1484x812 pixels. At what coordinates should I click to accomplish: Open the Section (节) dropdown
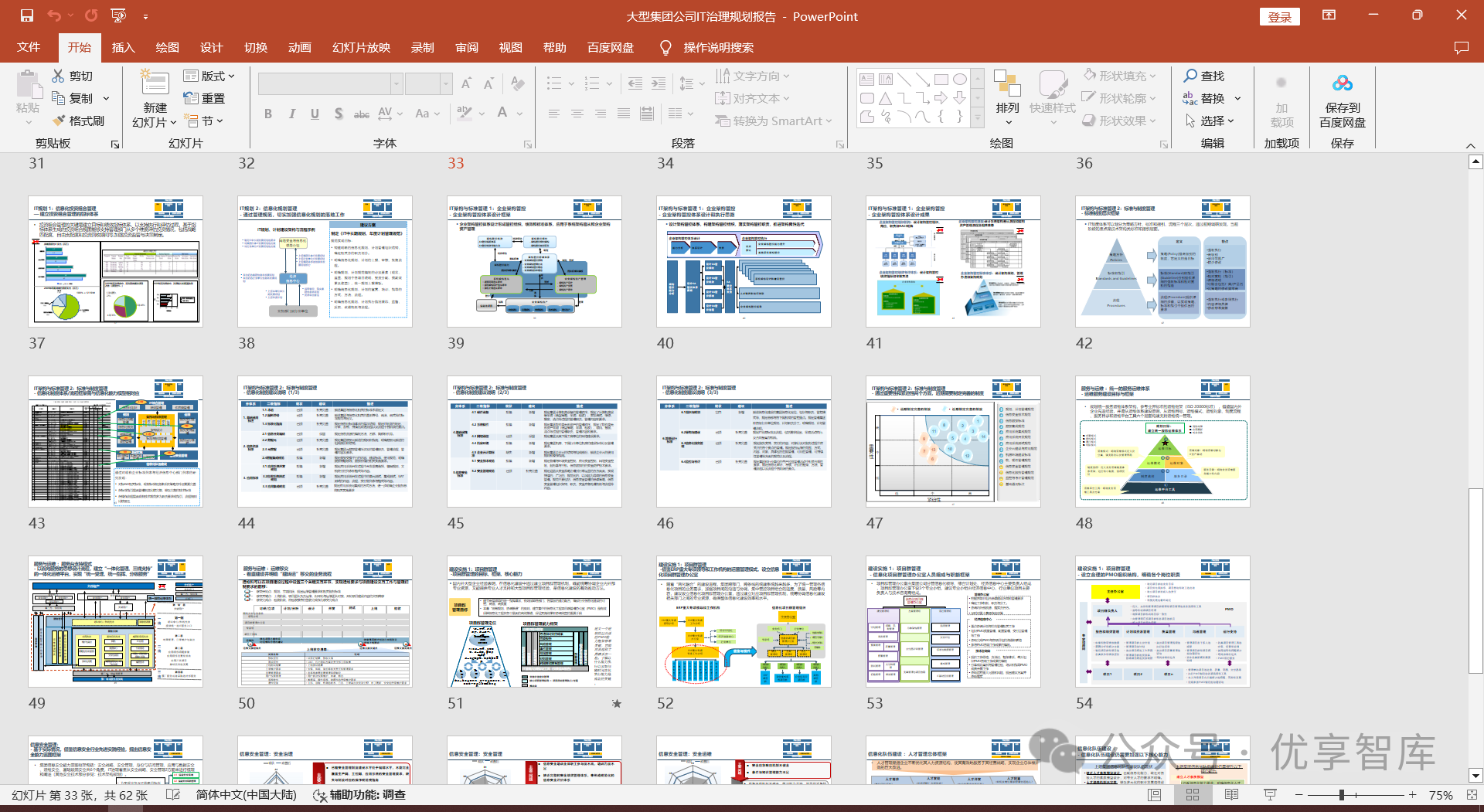205,121
